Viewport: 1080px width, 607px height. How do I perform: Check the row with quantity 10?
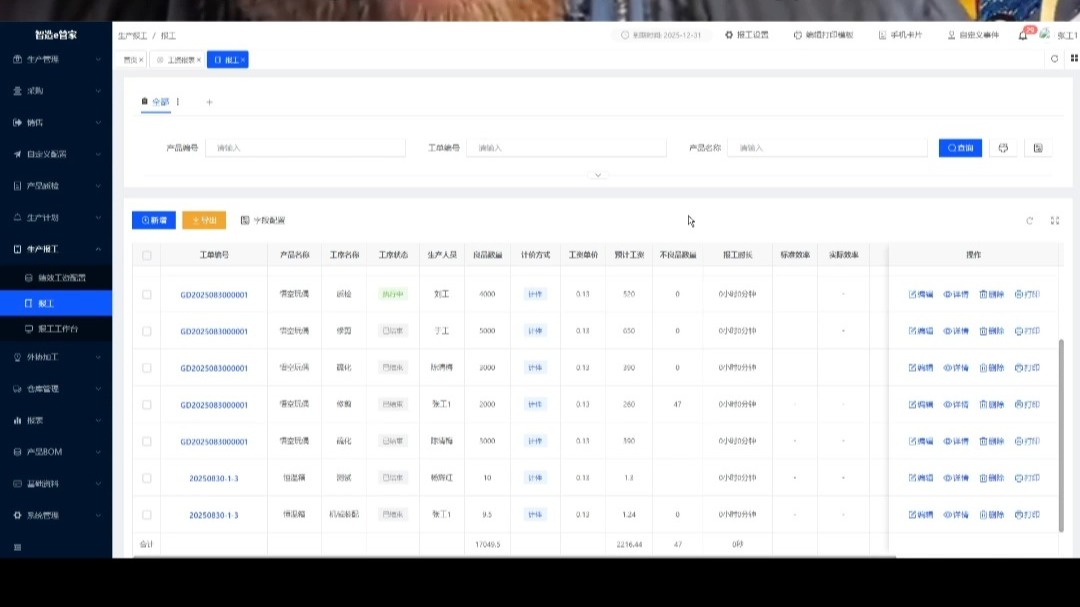pos(147,477)
